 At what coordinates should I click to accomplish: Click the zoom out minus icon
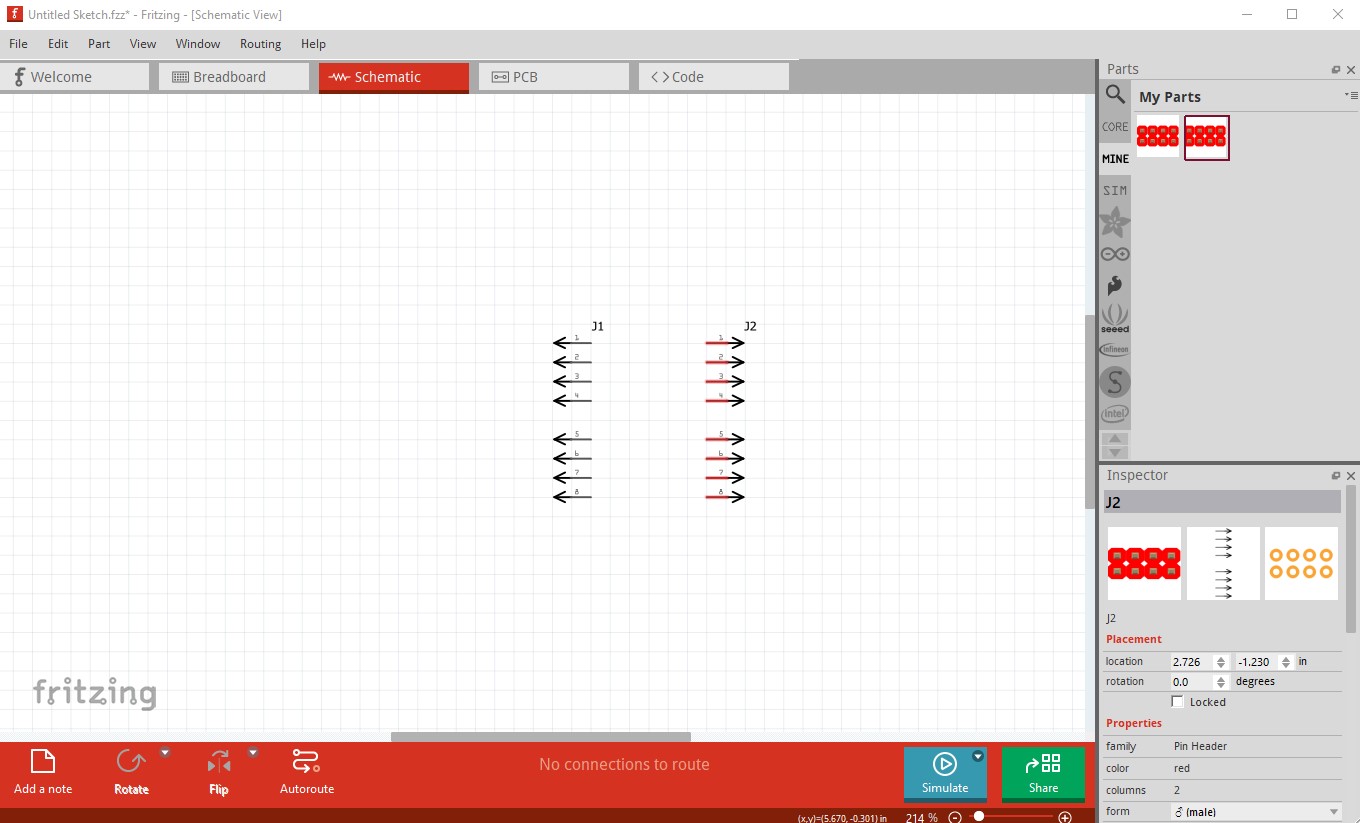(955, 817)
